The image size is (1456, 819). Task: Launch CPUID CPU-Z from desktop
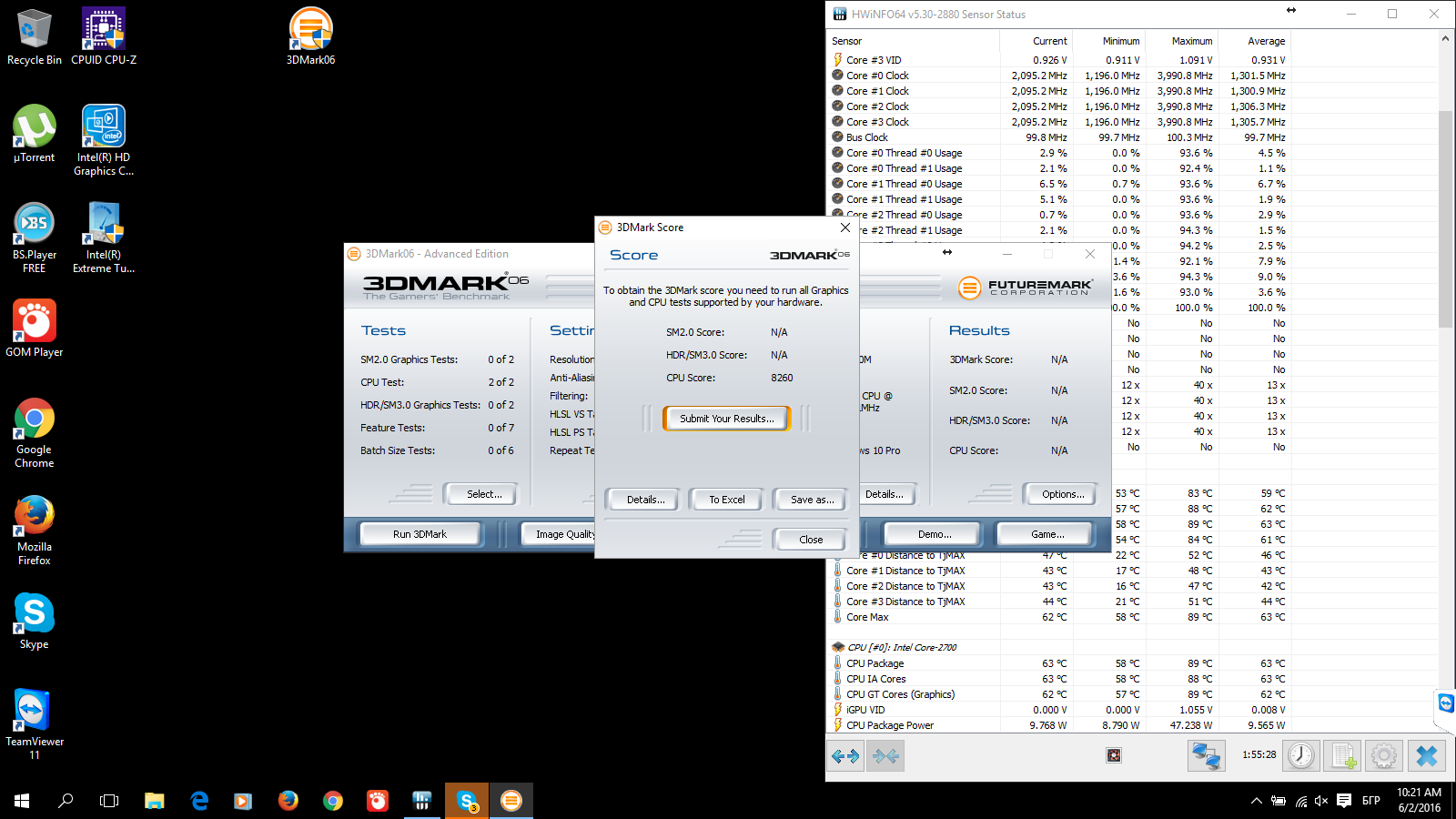pos(104,37)
